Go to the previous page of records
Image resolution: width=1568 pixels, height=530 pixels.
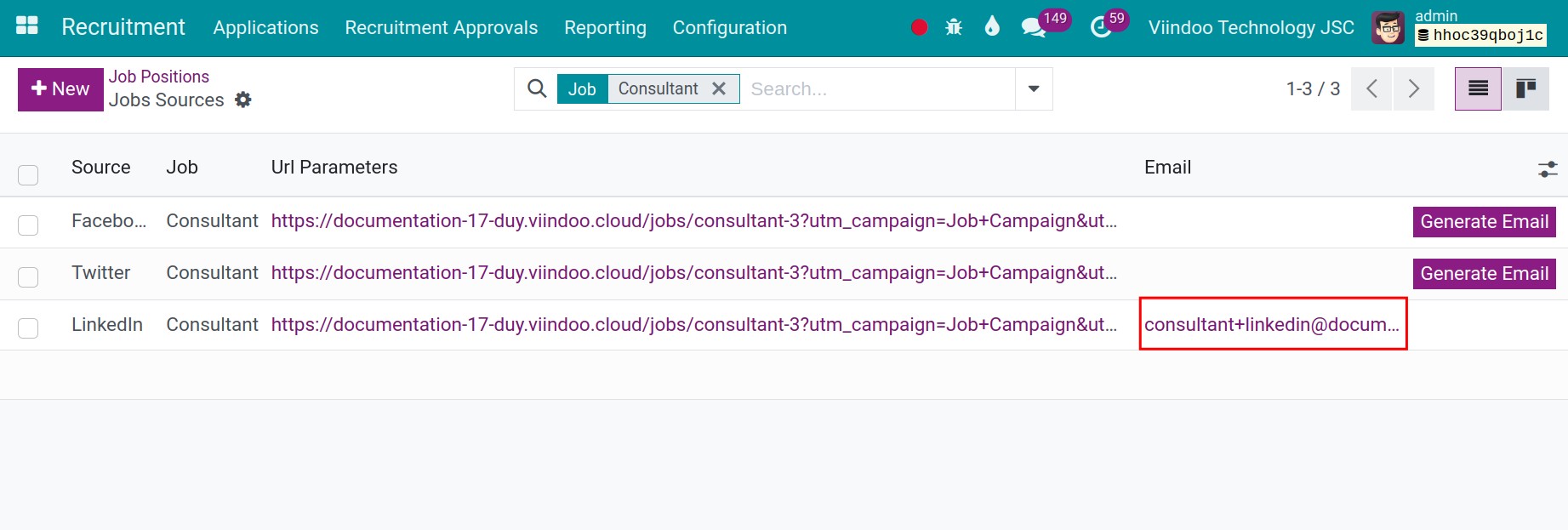(x=1371, y=88)
